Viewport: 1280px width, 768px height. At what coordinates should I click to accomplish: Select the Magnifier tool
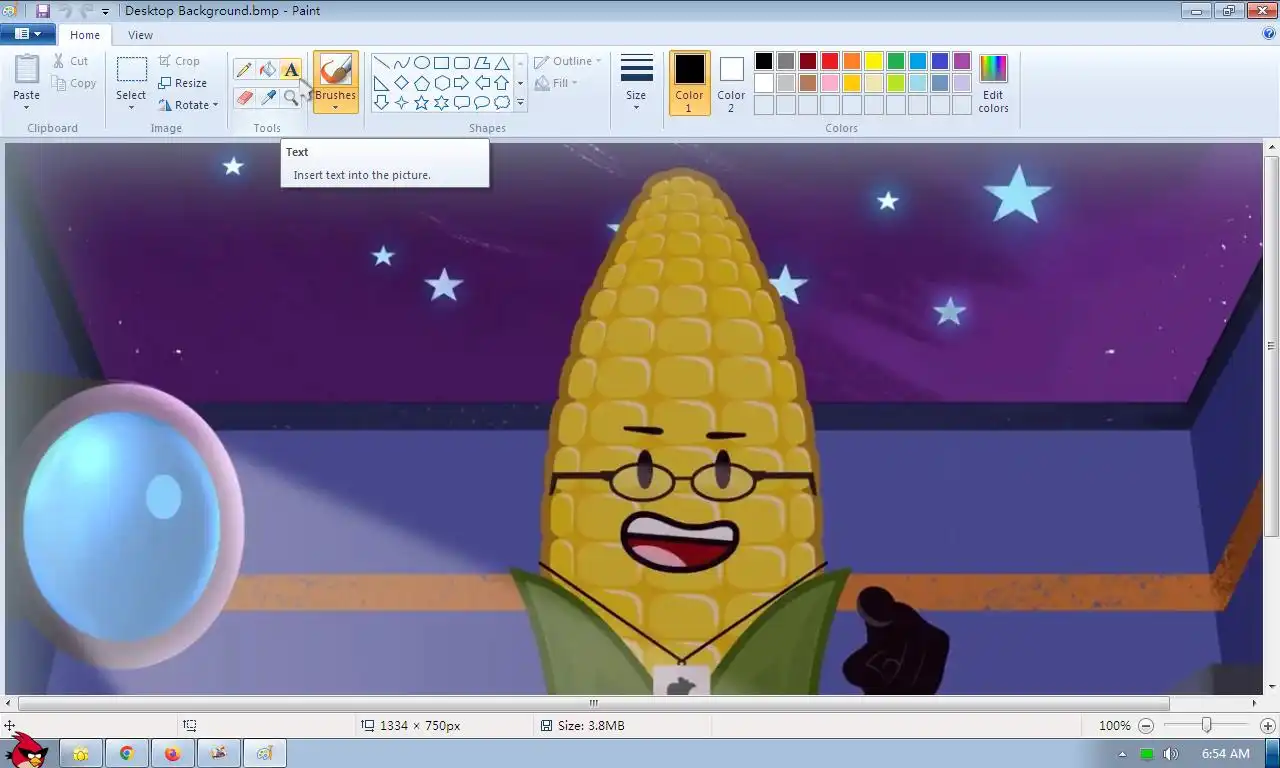coord(290,97)
